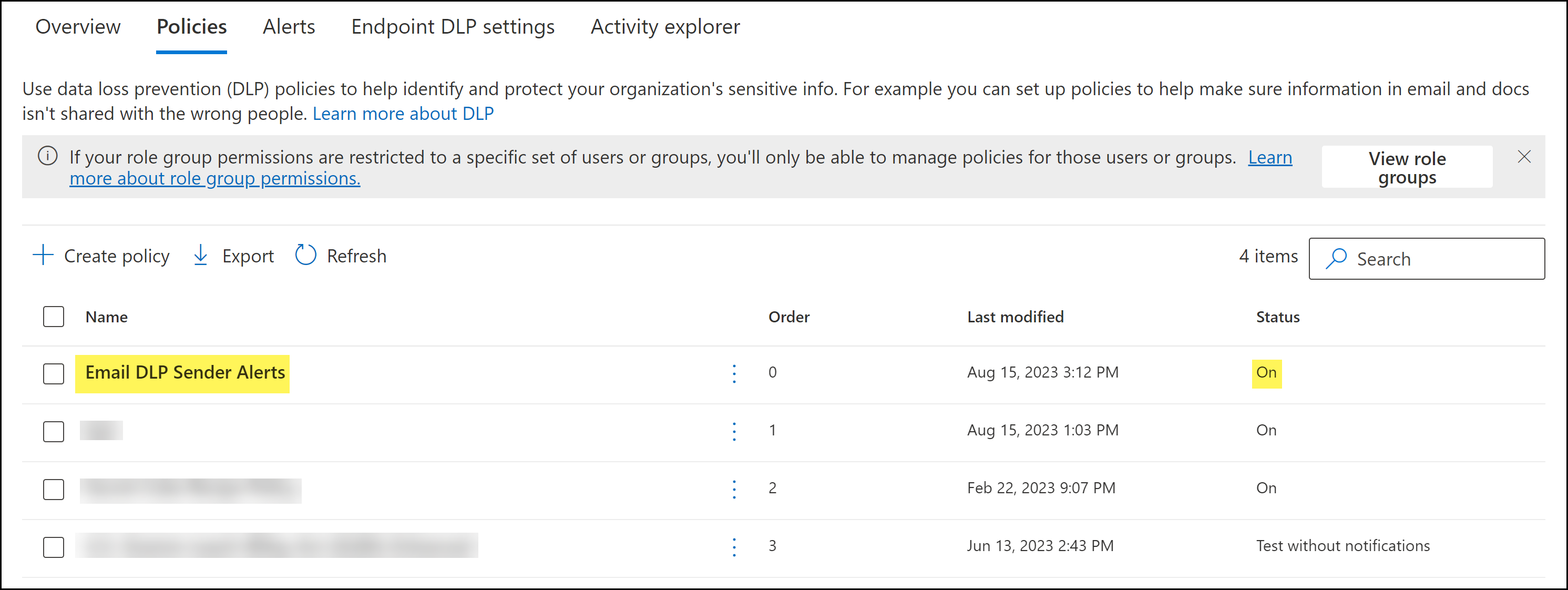Go to the Activity explorer tab
This screenshot has width=1568, height=590.
pos(665,27)
